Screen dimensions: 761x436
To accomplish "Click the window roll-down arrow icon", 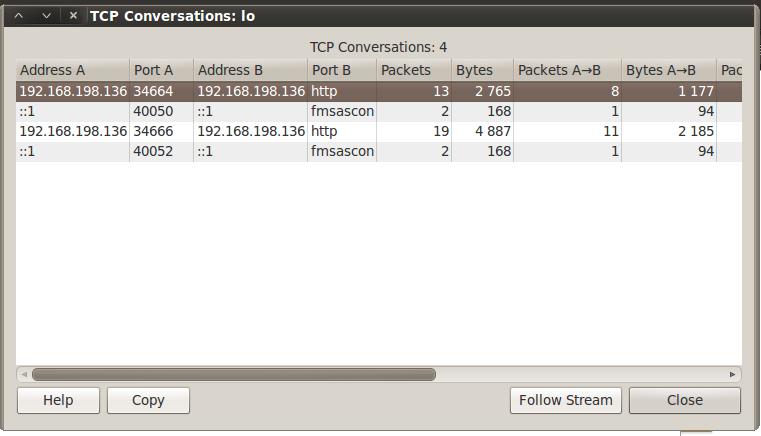I will (46, 16).
